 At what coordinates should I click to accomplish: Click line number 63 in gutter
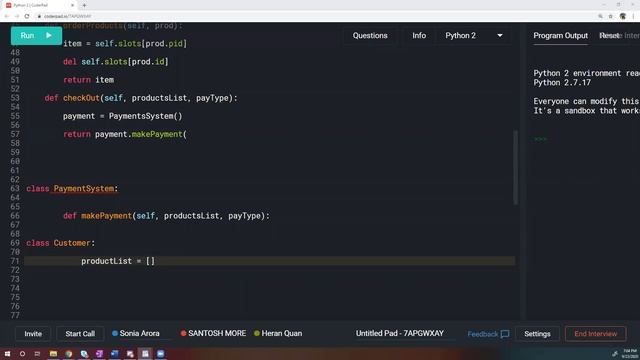pos(15,189)
